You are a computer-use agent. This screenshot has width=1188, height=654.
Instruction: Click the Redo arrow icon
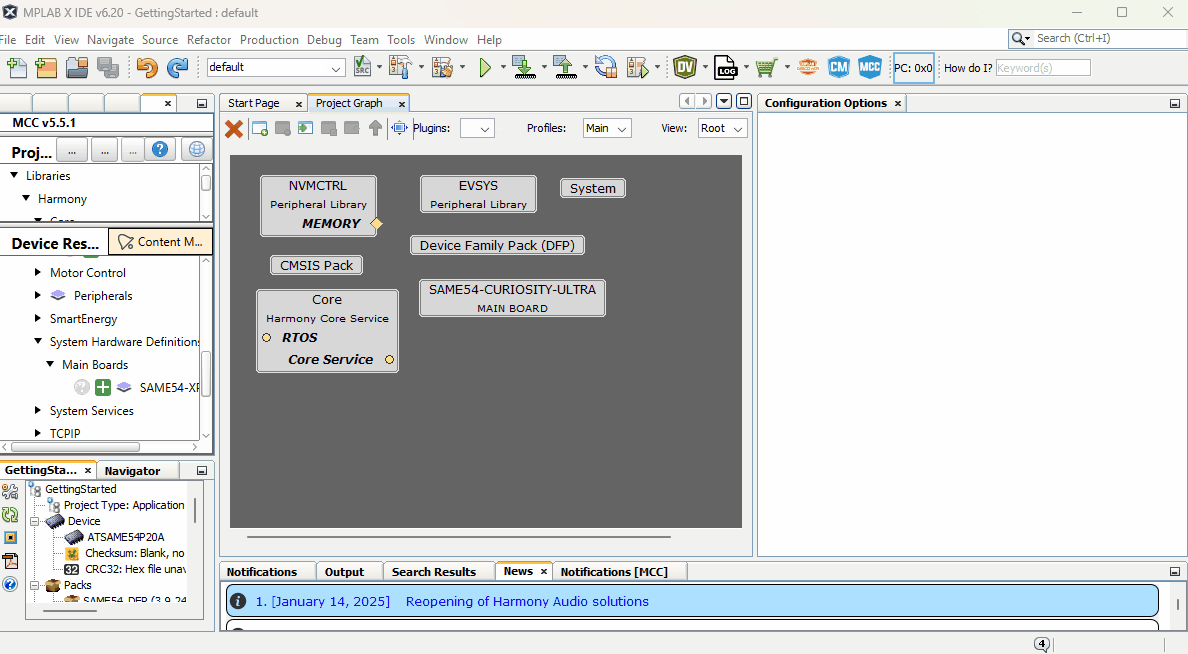[177, 67]
